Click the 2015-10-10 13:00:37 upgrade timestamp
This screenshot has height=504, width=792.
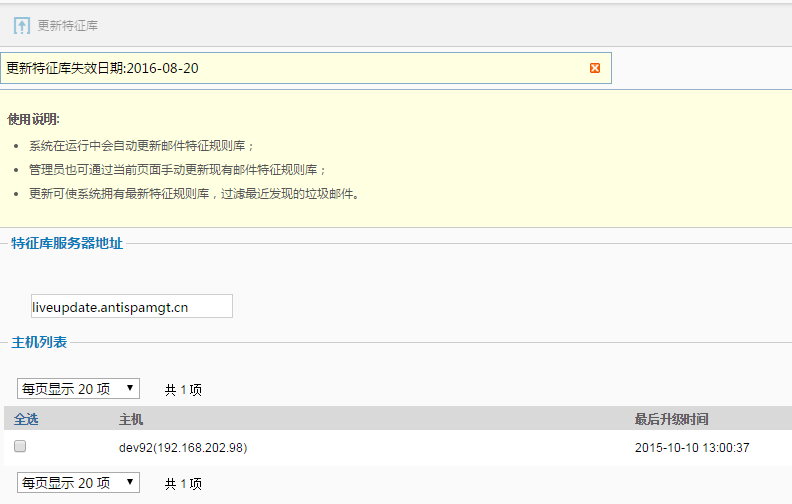click(x=692, y=448)
